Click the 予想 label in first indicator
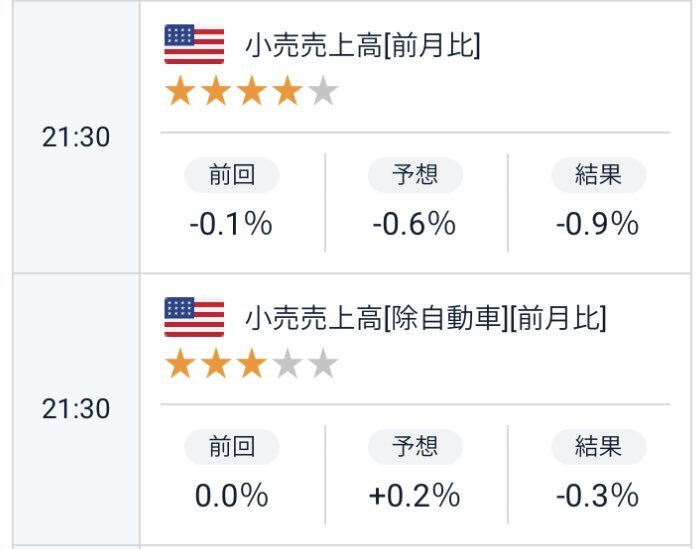 [415, 175]
